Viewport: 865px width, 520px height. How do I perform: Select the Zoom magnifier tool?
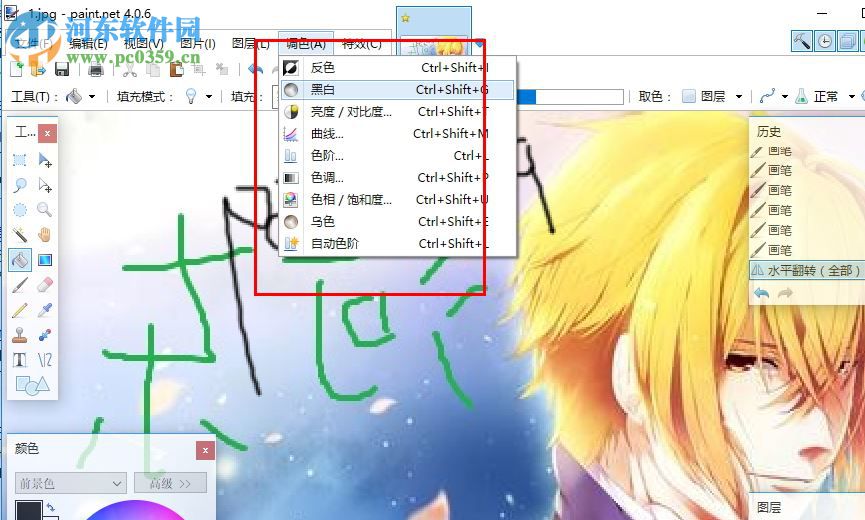tap(45, 210)
